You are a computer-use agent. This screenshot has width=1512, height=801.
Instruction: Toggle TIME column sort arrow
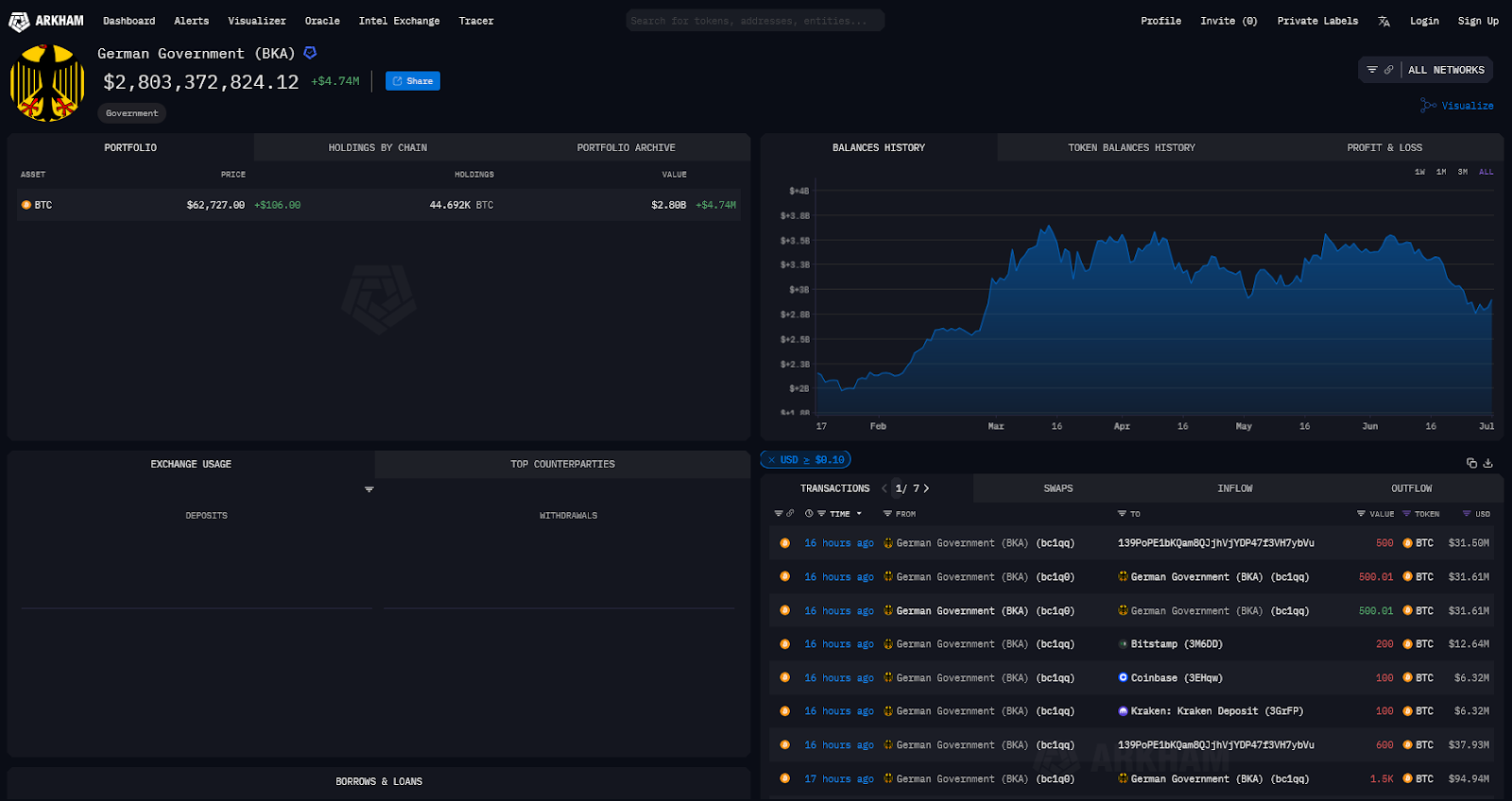pos(859,514)
